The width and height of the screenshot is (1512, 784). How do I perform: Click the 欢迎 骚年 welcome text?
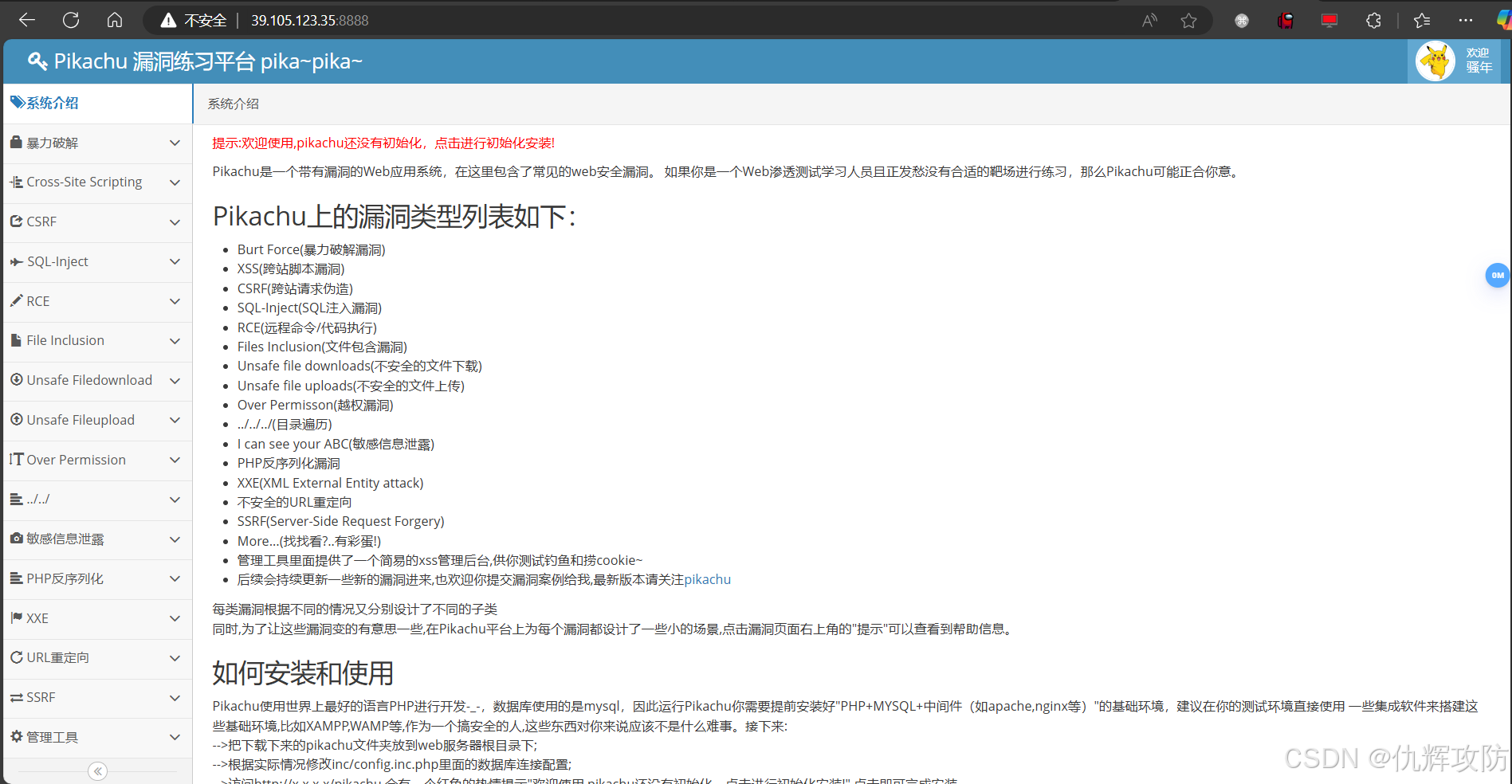pos(1479,61)
